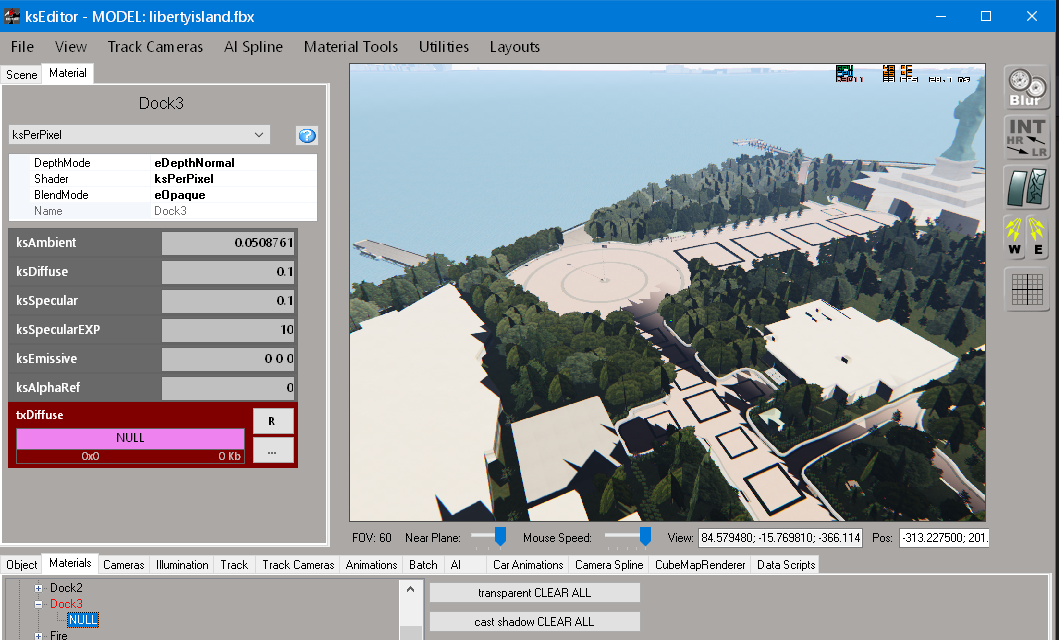
Task: Select the red Dock3 material in tree
Action: click(x=66, y=604)
